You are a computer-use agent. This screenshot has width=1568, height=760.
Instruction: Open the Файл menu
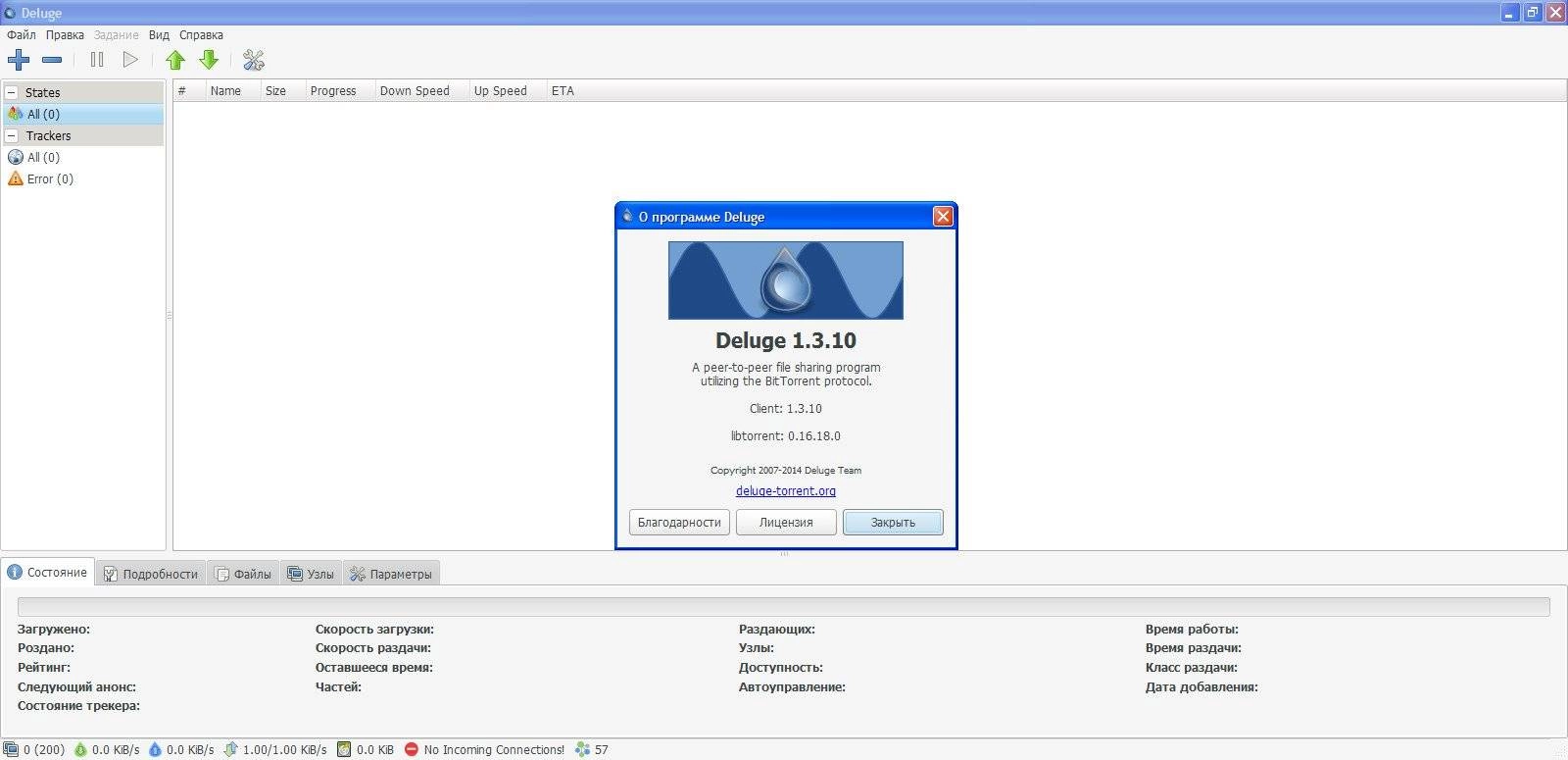[22, 34]
